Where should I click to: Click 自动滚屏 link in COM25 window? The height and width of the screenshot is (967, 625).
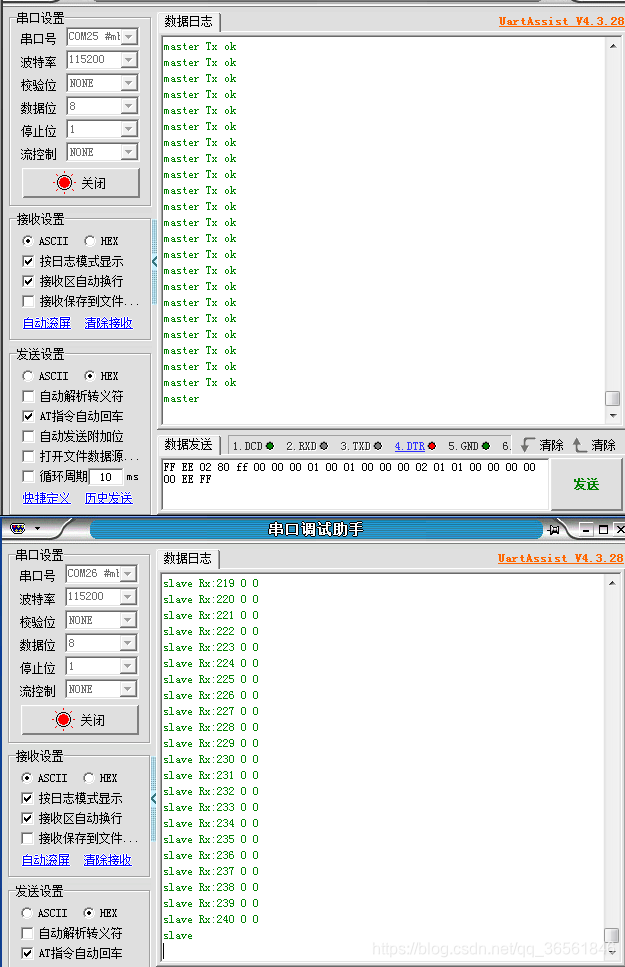point(47,323)
